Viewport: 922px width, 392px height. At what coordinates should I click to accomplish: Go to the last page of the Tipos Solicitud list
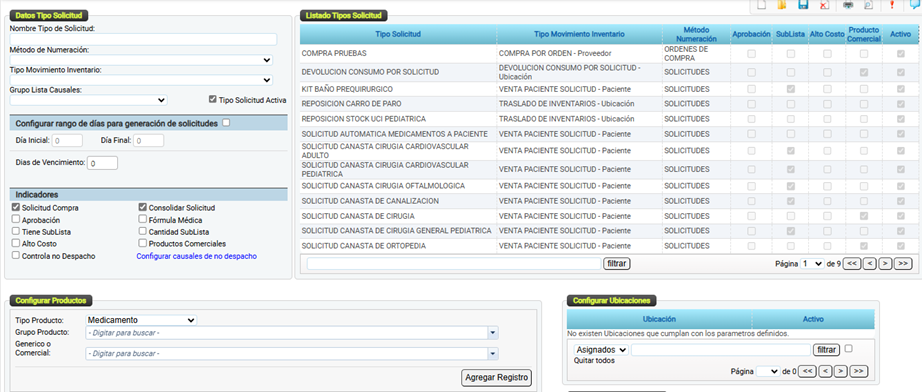point(903,264)
